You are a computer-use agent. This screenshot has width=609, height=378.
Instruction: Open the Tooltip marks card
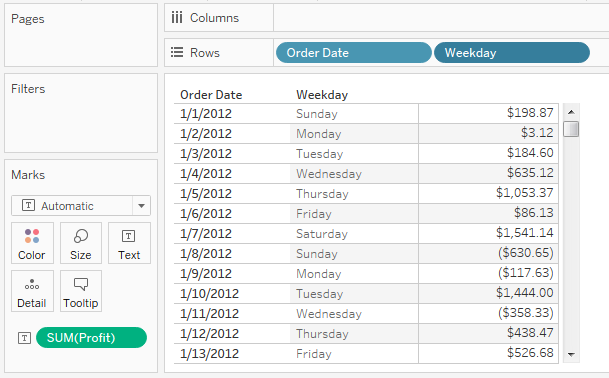point(81,291)
